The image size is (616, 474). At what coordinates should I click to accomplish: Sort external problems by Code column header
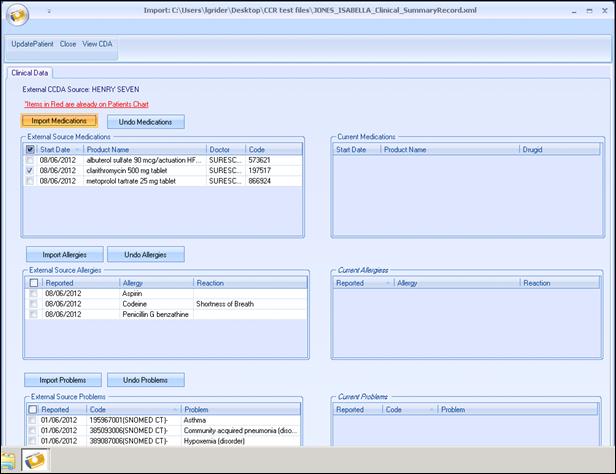131,409
